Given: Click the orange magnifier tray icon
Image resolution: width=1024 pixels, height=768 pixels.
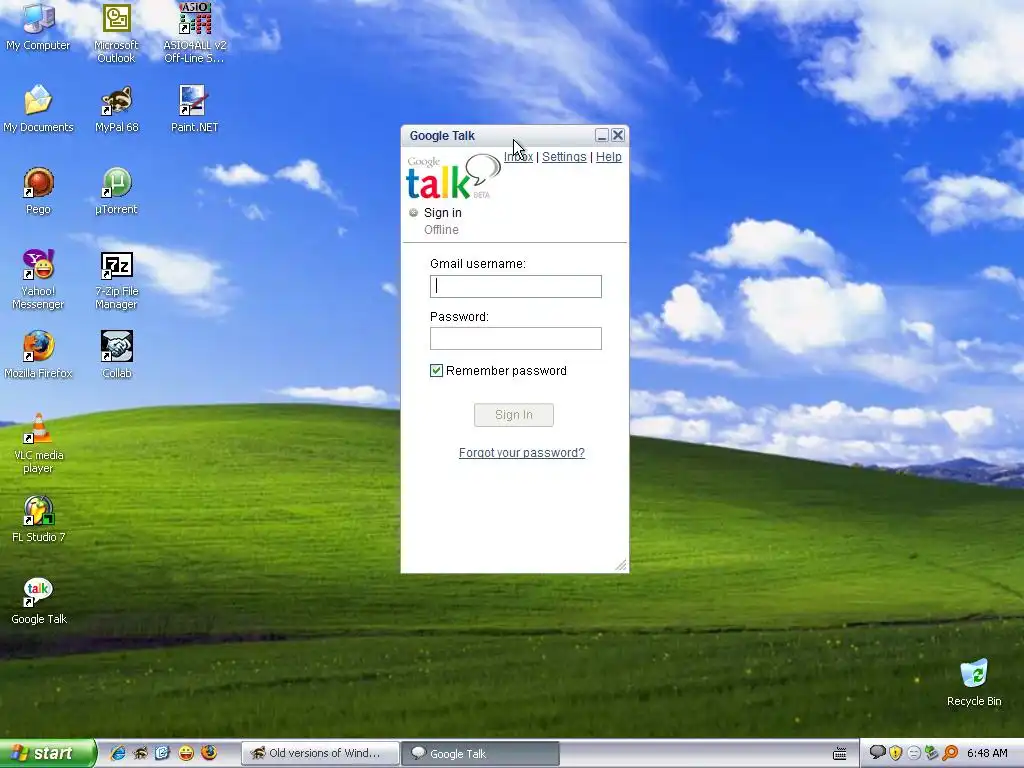Looking at the screenshot, I should coord(950,753).
